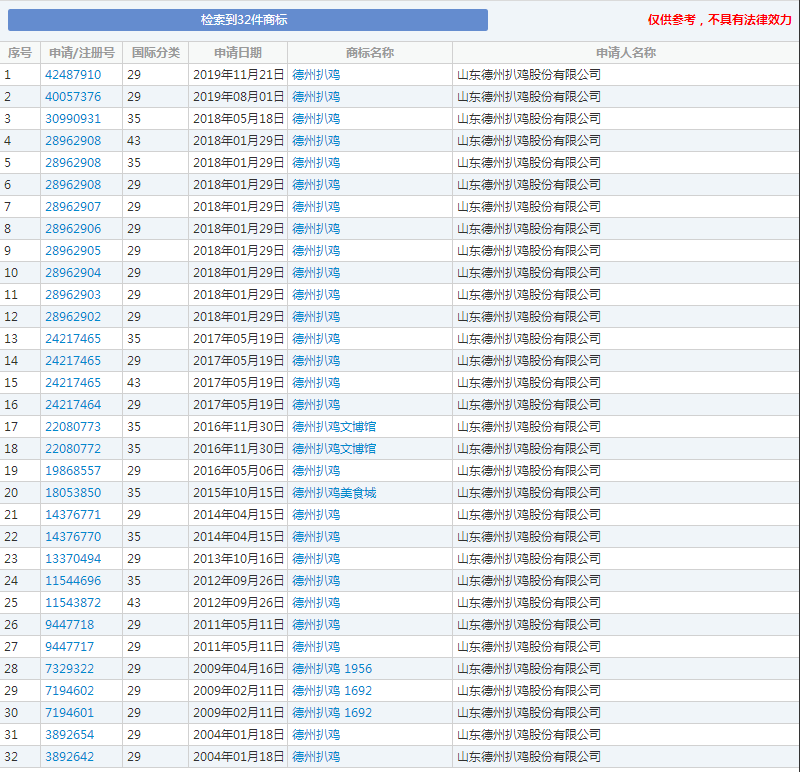Screen dimensions: 802x772
Task: Open registration number 14376771
Action: pyautogui.click(x=73, y=515)
